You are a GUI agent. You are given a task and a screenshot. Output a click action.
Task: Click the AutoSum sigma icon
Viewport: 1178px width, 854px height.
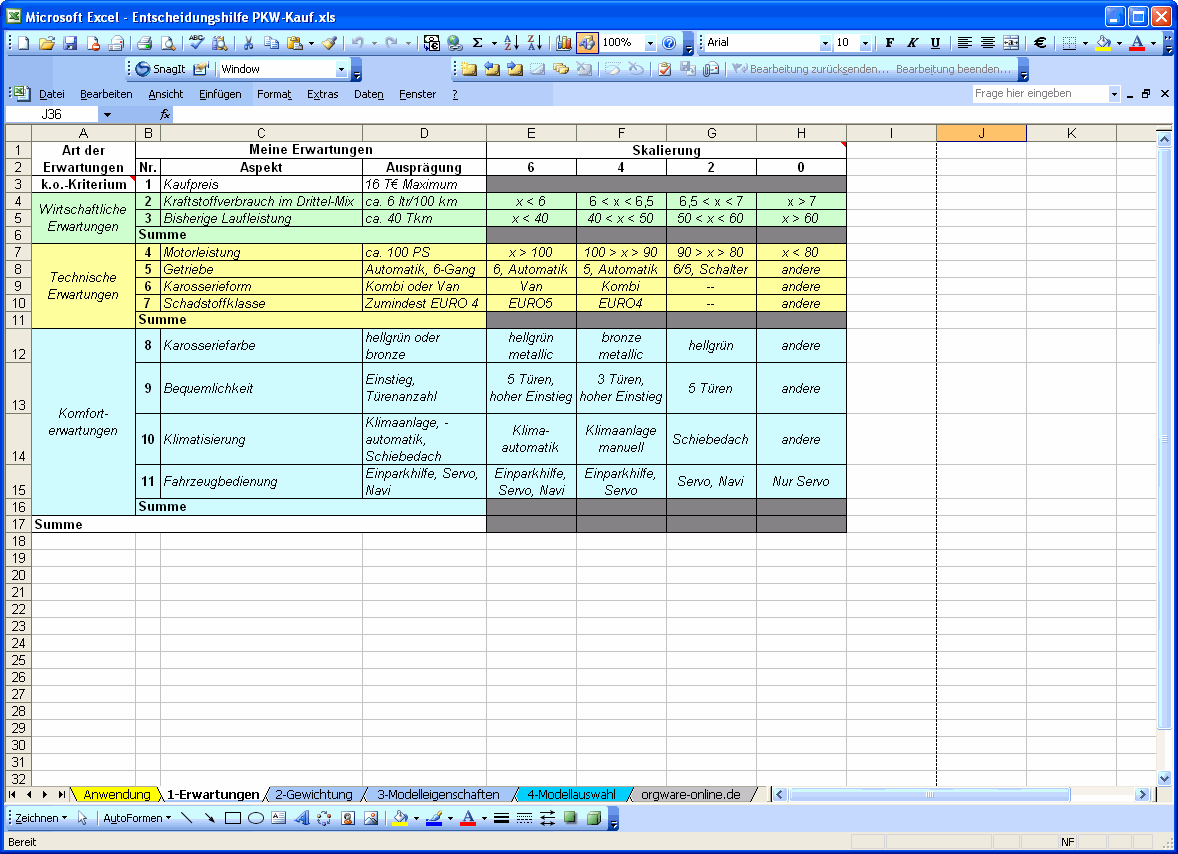(478, 43)
